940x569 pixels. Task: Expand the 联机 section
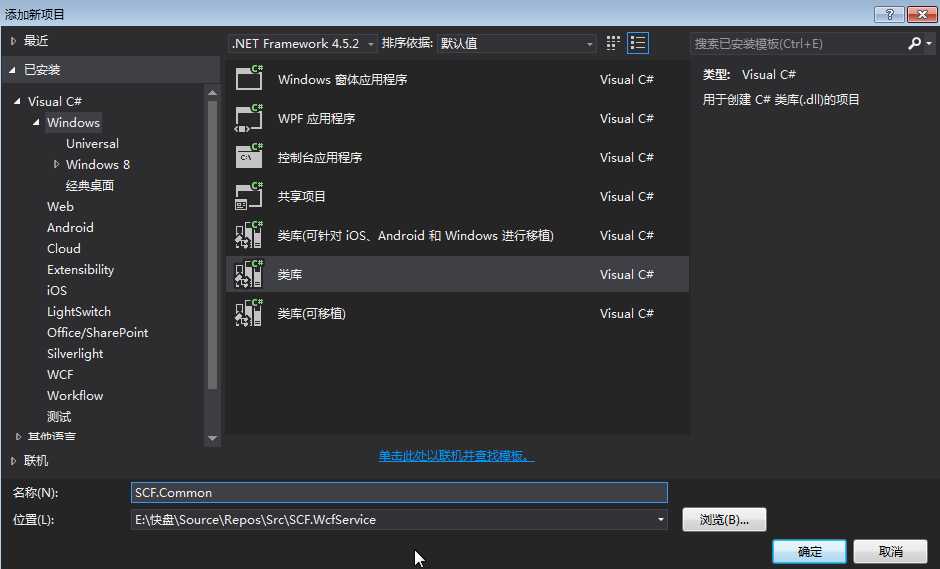click(x=13, y=461)
